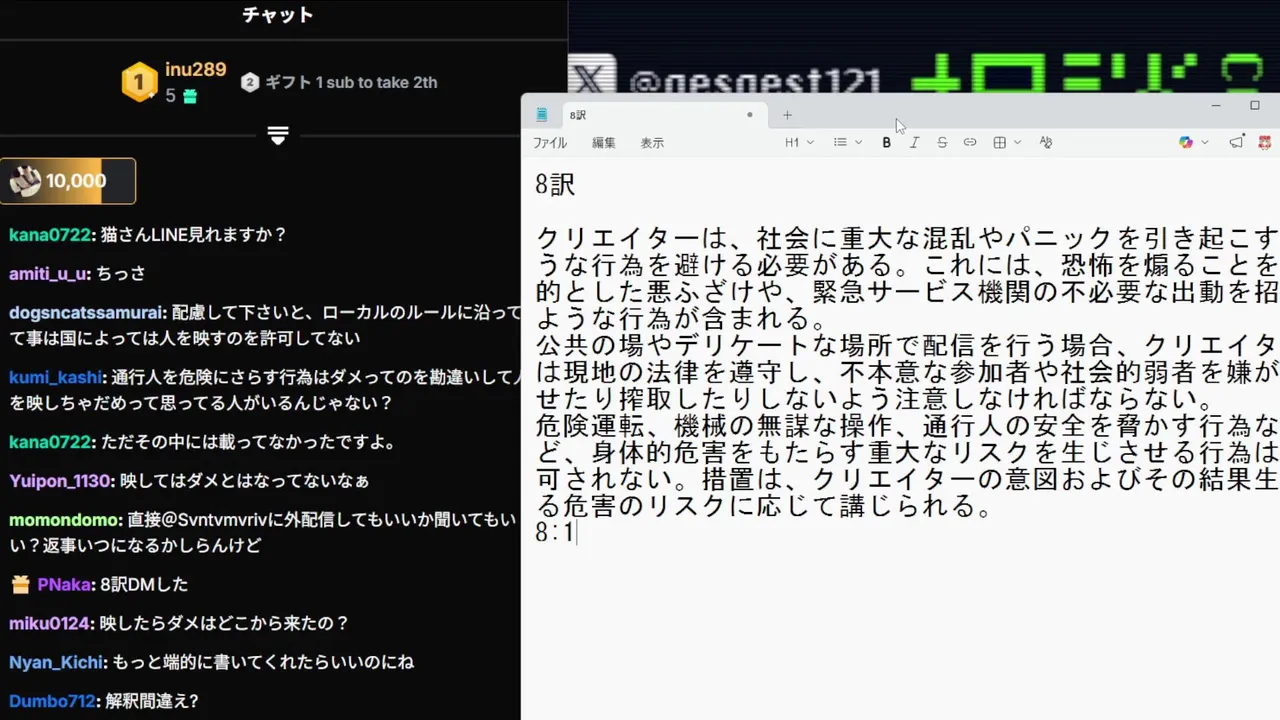1280x720 pixels.
Task: Click username momondomo in chat
Action: pyautogui.click(x=65, y=520)
